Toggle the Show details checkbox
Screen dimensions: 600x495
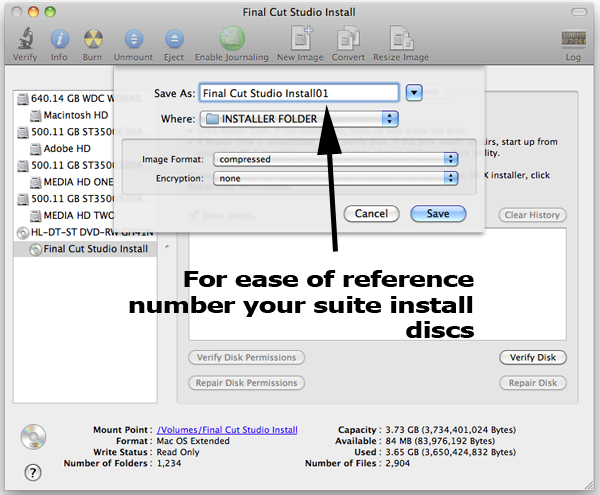click(194, 215)
